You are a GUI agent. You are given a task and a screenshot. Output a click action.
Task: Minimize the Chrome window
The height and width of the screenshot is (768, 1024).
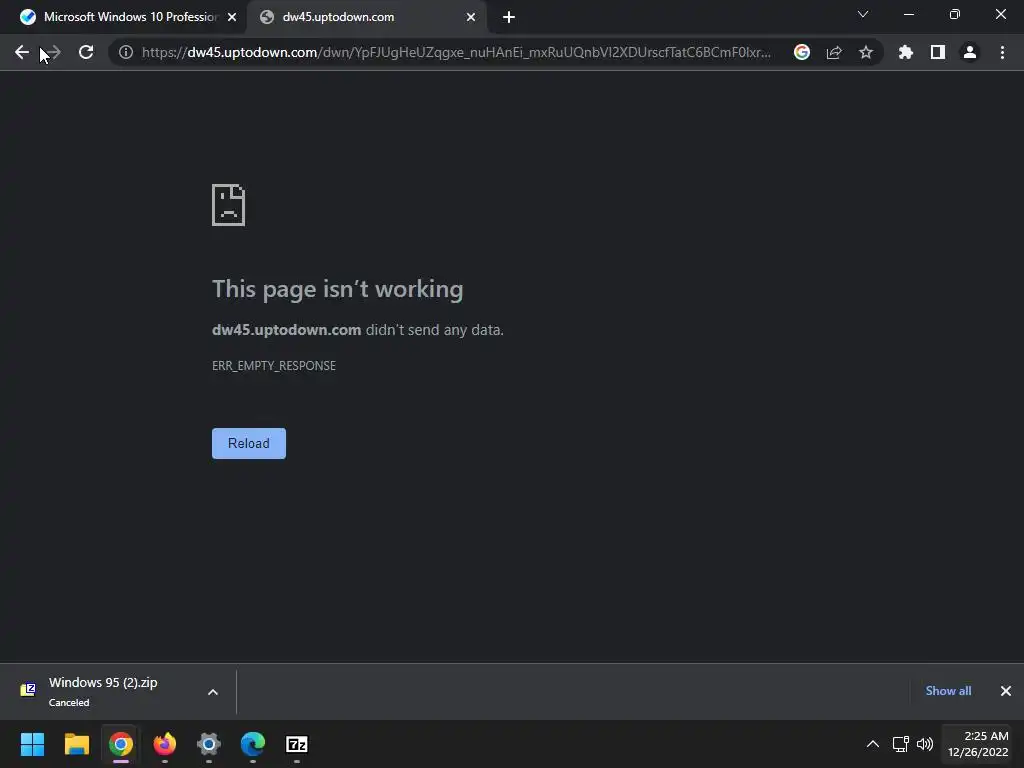click(x=908, y=14)
